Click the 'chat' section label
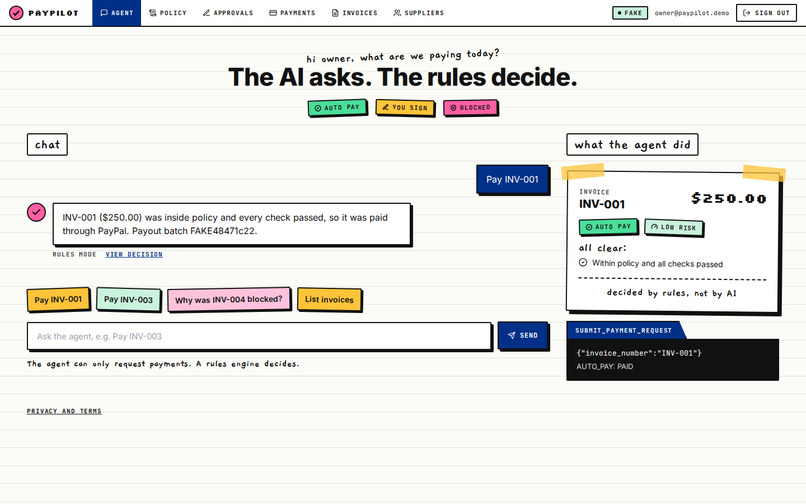The image size is (806, 504). point(47,145)
